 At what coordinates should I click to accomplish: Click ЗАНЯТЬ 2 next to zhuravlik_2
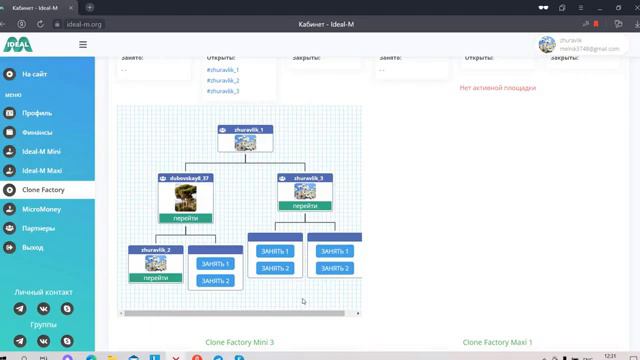tap(216, 281)
